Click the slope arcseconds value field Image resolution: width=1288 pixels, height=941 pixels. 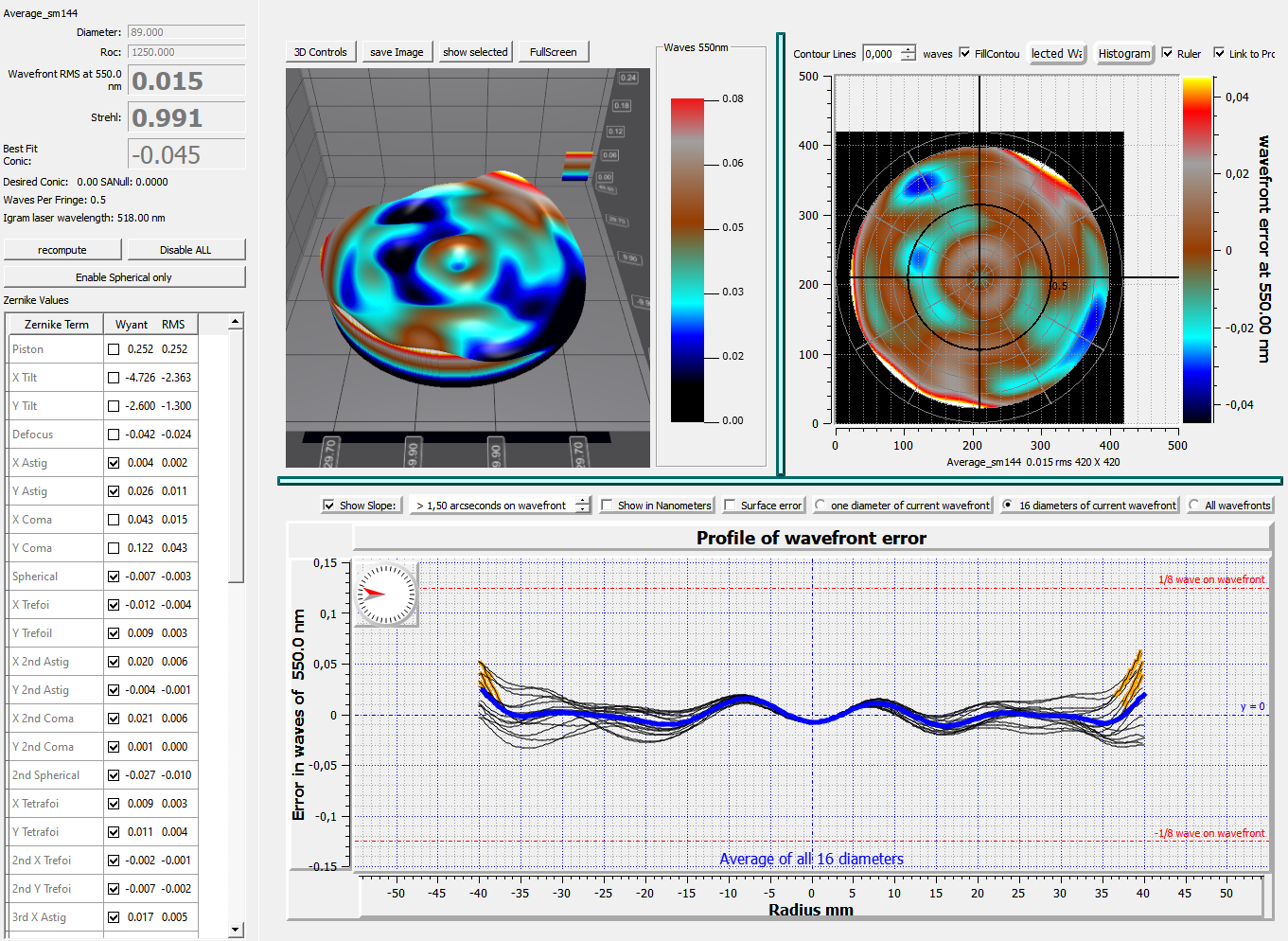point(492,506)
